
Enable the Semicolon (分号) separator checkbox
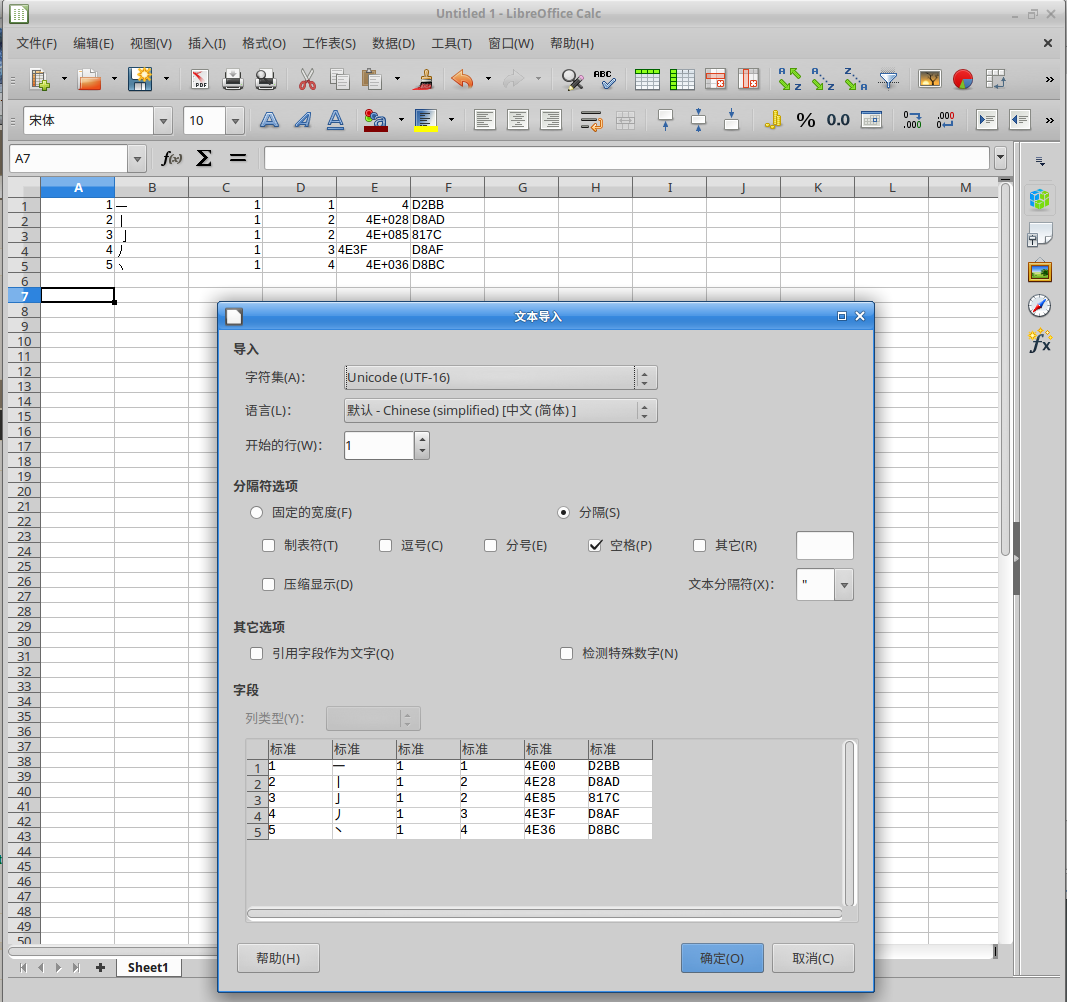pyautogui.click(x=490, y=545)
